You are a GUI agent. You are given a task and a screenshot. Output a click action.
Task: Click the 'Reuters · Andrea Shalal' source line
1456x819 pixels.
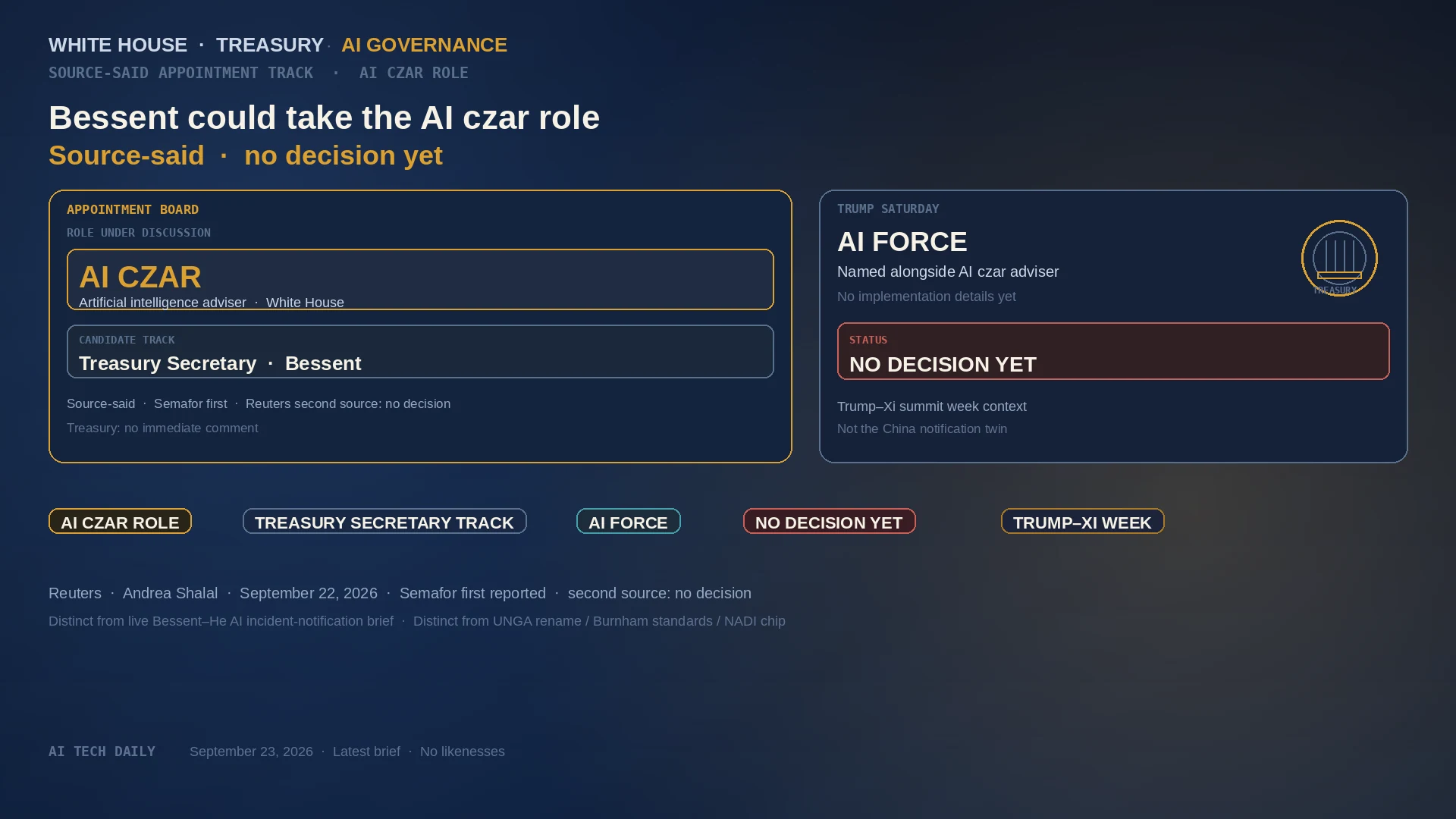click(x=400, y=593)
